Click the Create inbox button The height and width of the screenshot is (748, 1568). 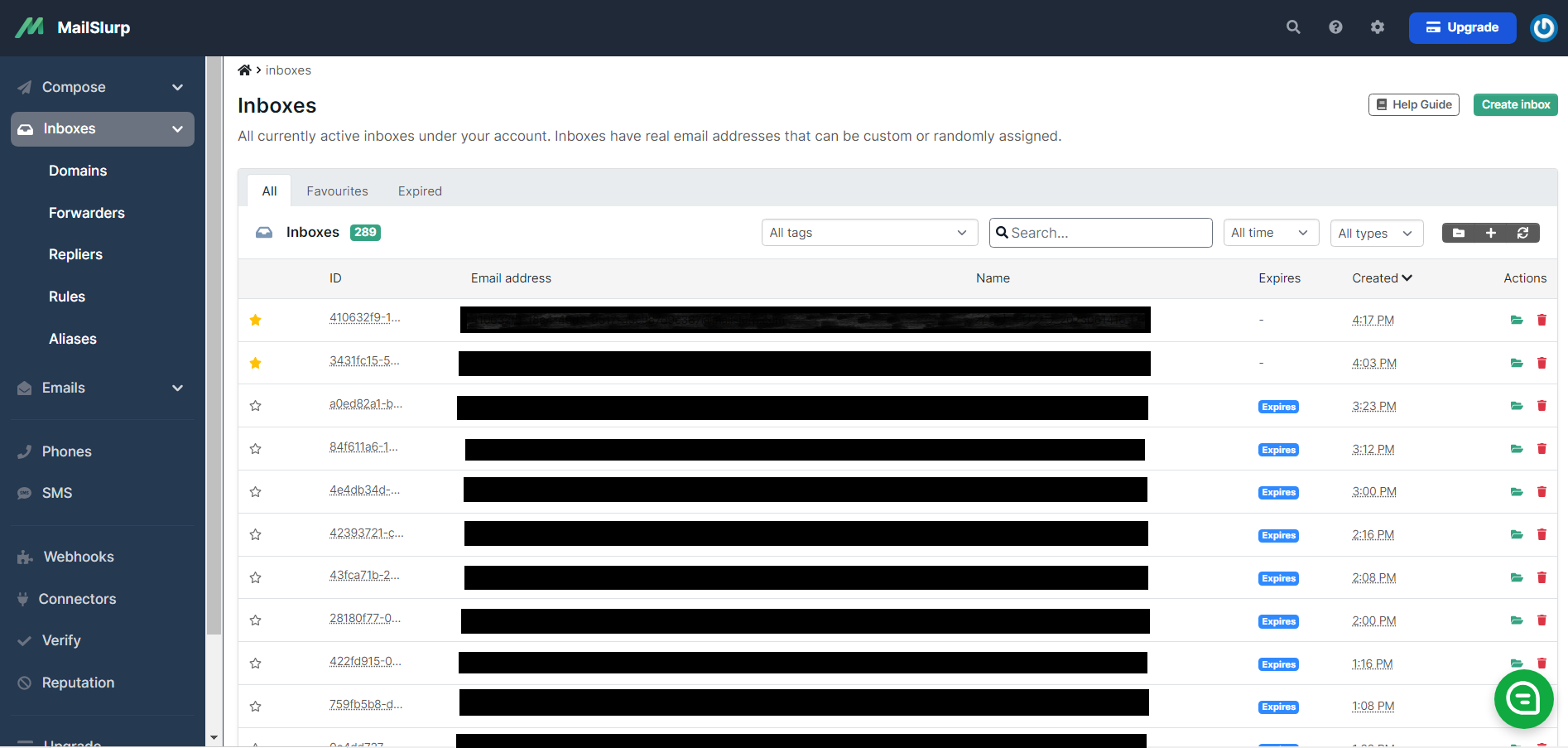(1515, 104)
